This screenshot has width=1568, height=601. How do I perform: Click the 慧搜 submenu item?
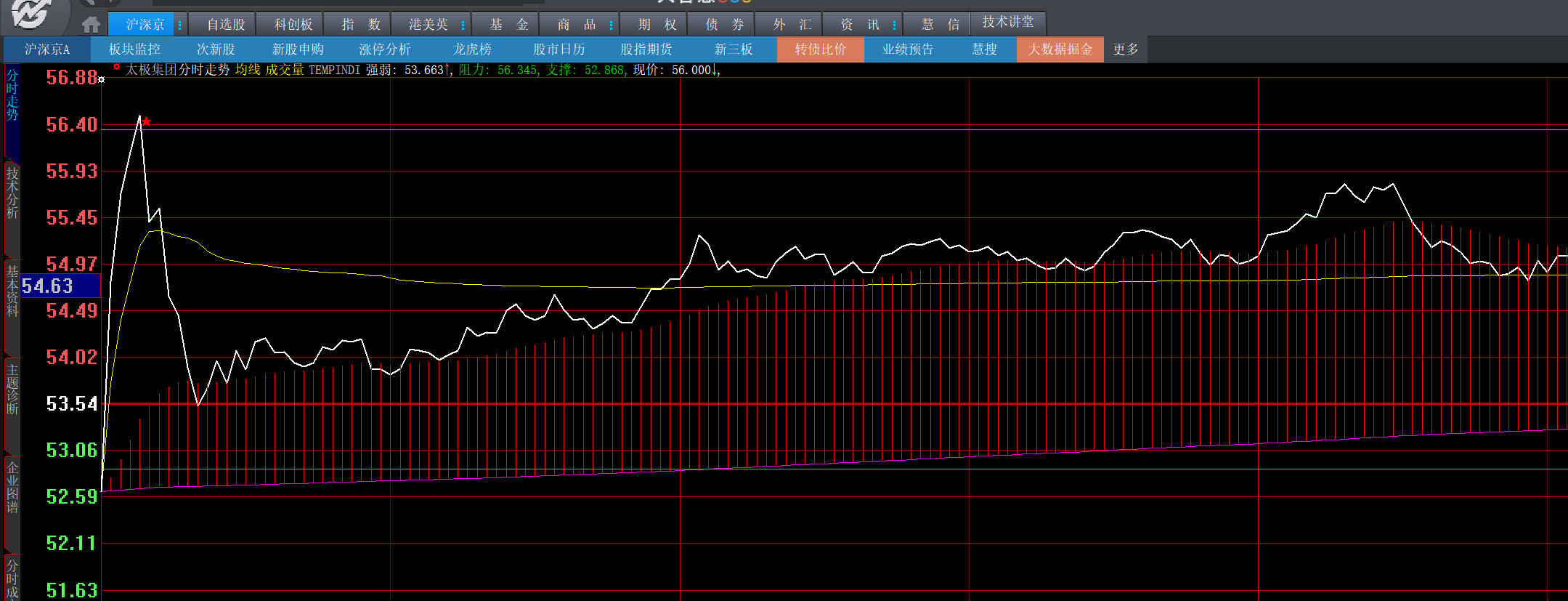point(984,49)
